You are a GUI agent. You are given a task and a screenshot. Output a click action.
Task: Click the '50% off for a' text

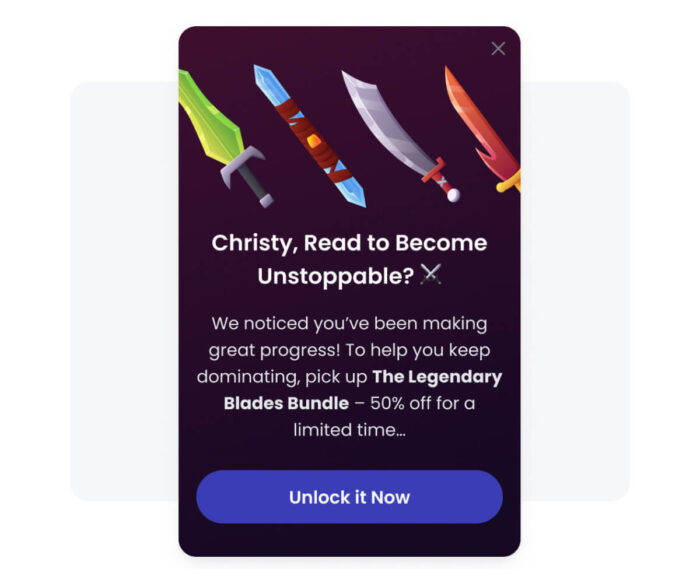pyautogui.click(x=422, y=403)
